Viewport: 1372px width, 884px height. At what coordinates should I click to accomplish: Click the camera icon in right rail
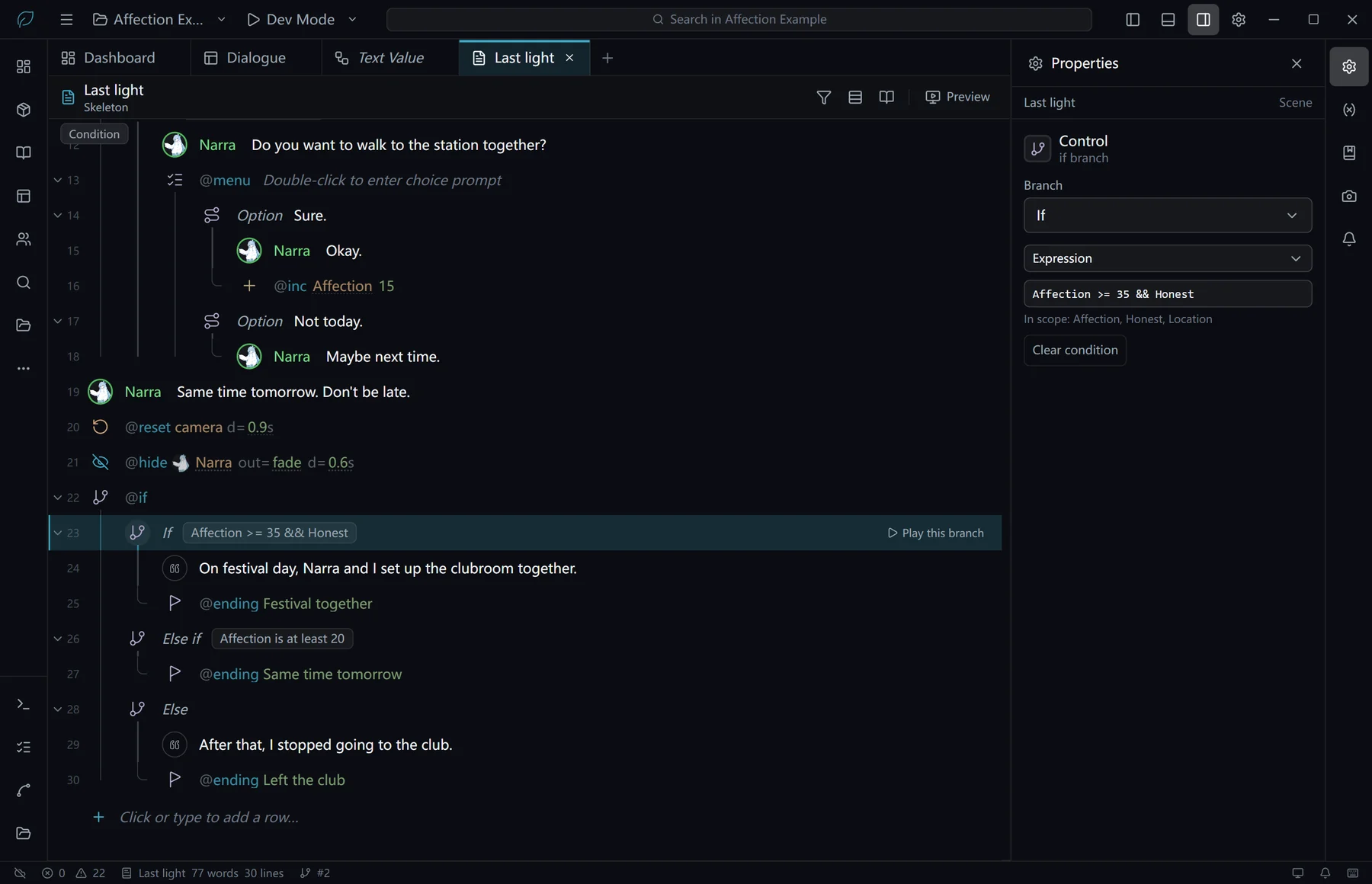(x=1349, y=196)
